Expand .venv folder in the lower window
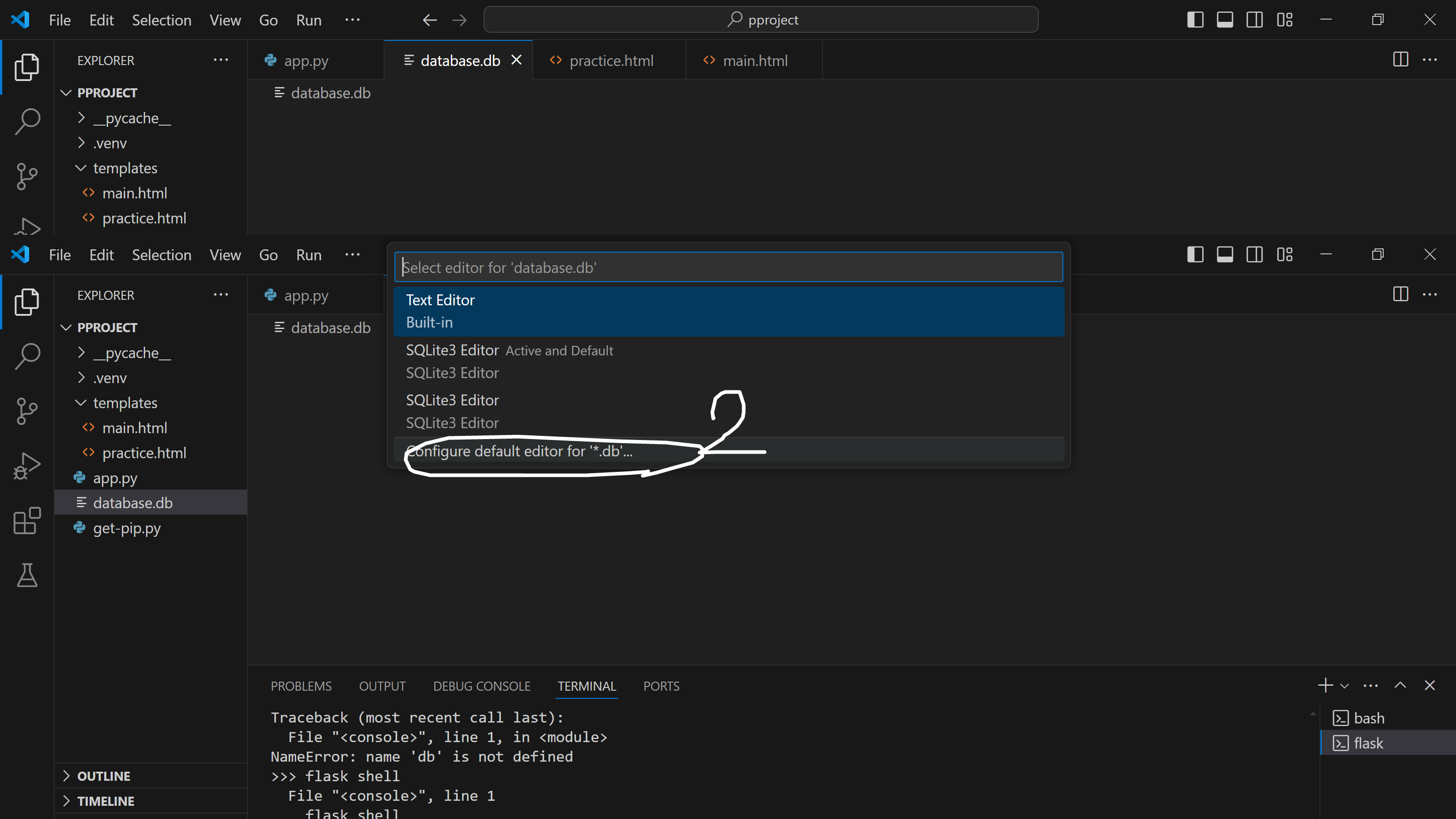 coord(81,378)
